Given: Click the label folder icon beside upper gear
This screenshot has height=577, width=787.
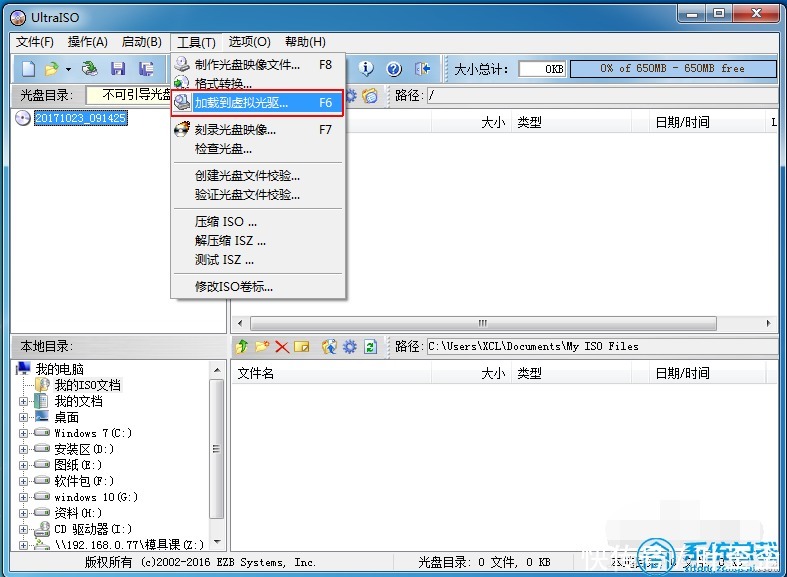Looking at the screenshot, I should (x=370, y=95).
